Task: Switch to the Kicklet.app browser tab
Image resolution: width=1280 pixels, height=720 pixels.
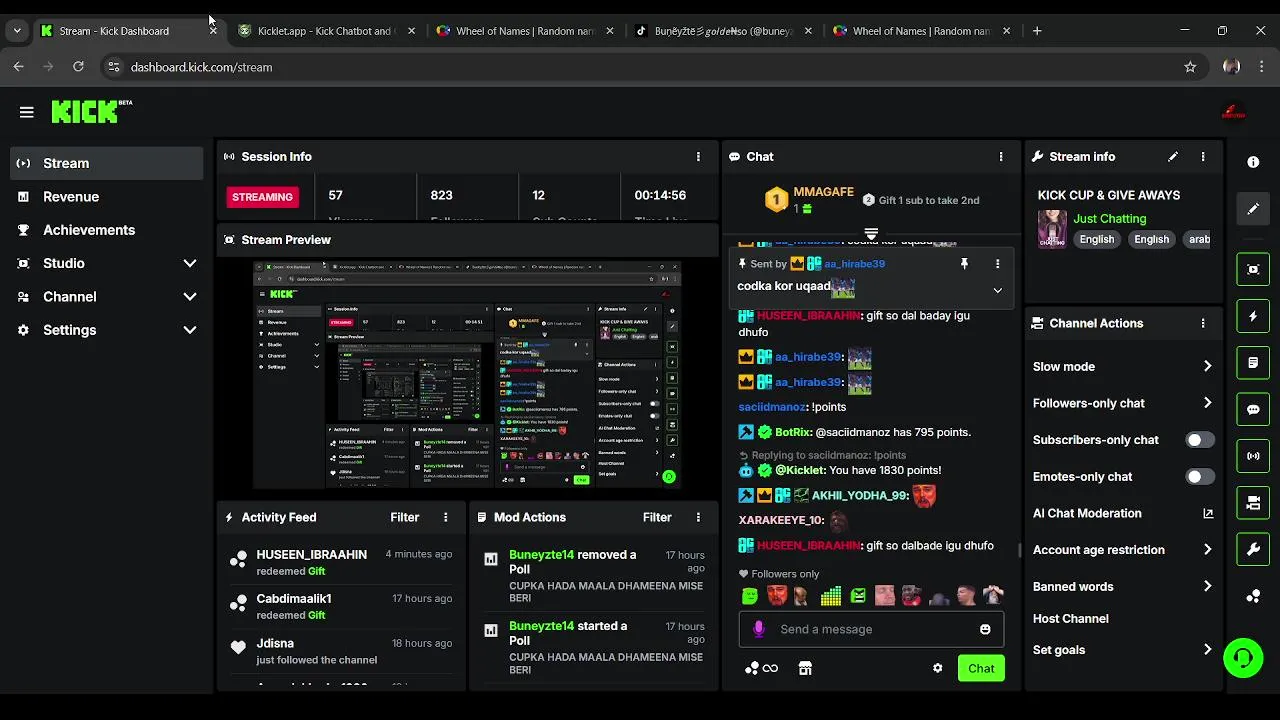Action: [x=324, y=31]
